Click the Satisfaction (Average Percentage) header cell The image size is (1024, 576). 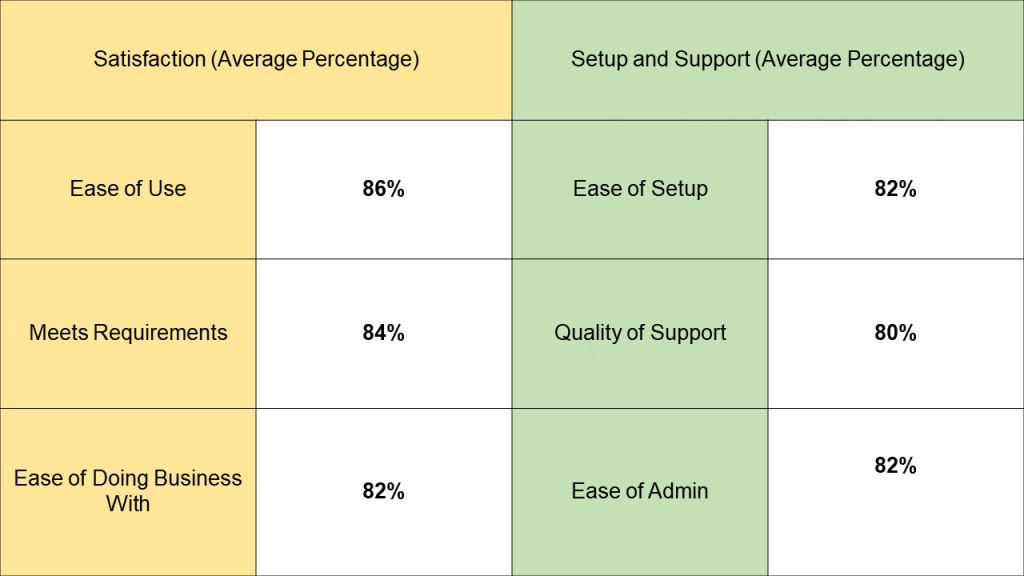pos(256,60)
